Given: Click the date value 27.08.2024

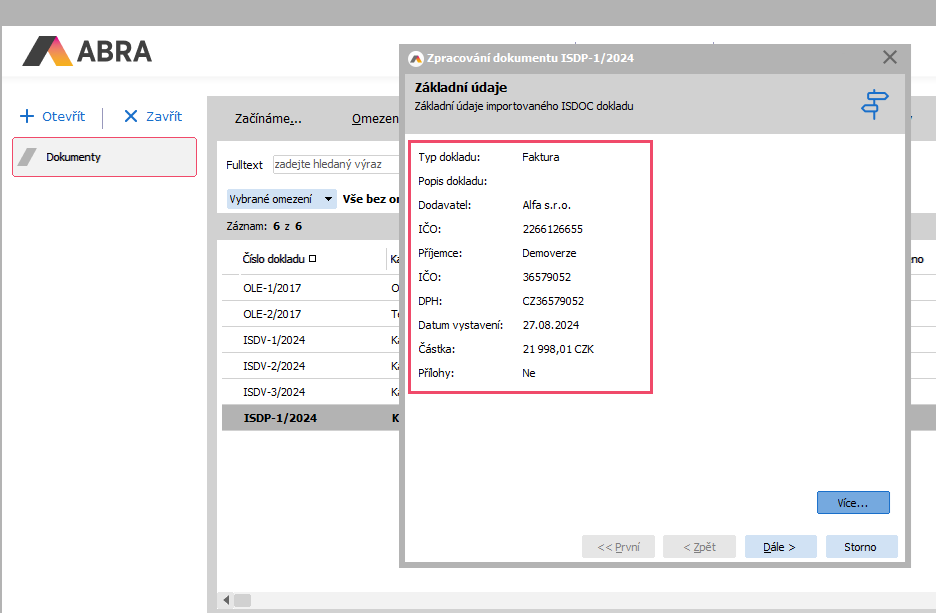Looking at the screenshot, I should [x=550, y=325].
